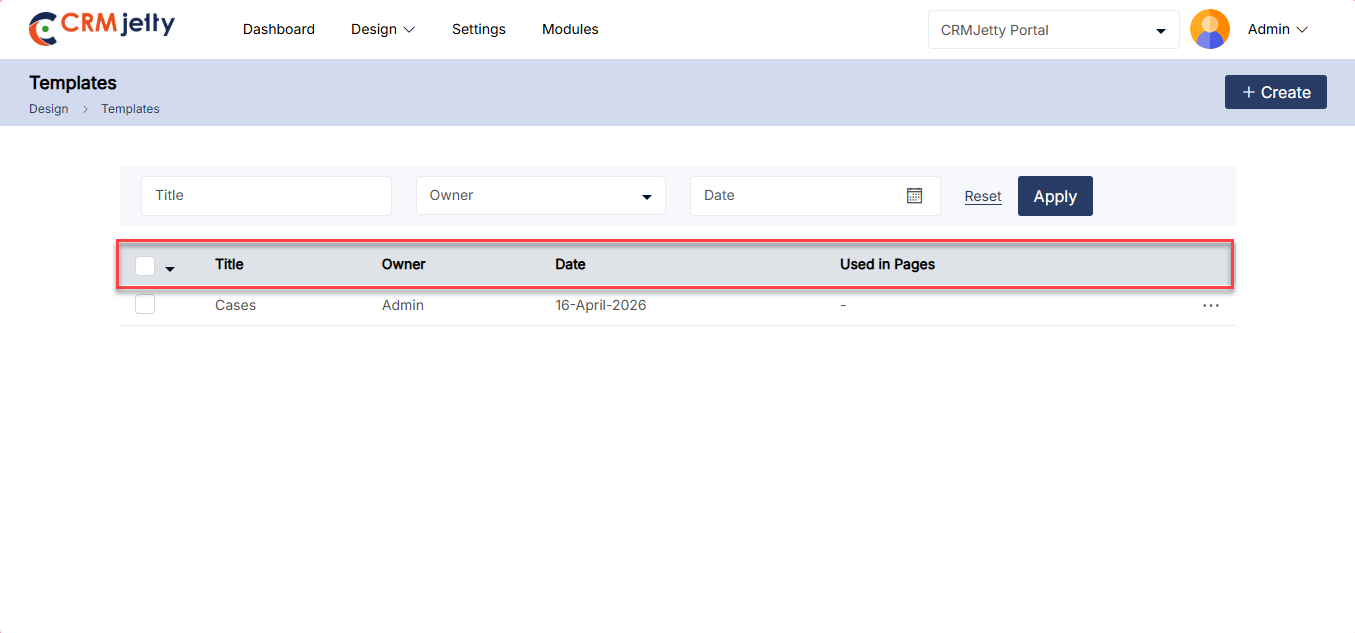Expand the bulk-select arrow beside header checkbox
The image size is (1355, 633).
click(170, 268)
